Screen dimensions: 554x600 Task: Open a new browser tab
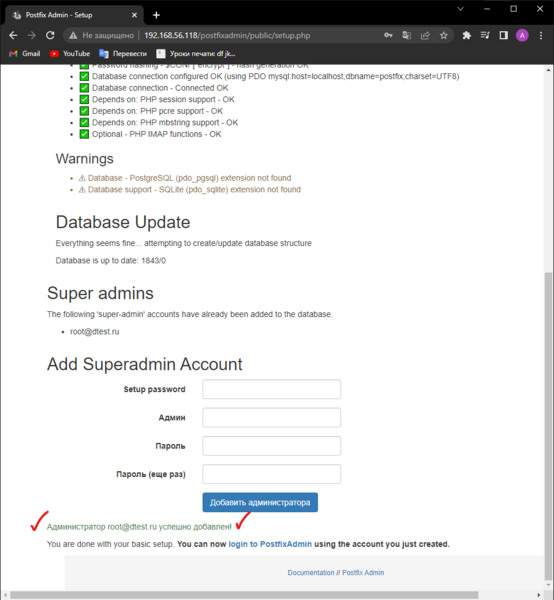[x=156, y=15]
